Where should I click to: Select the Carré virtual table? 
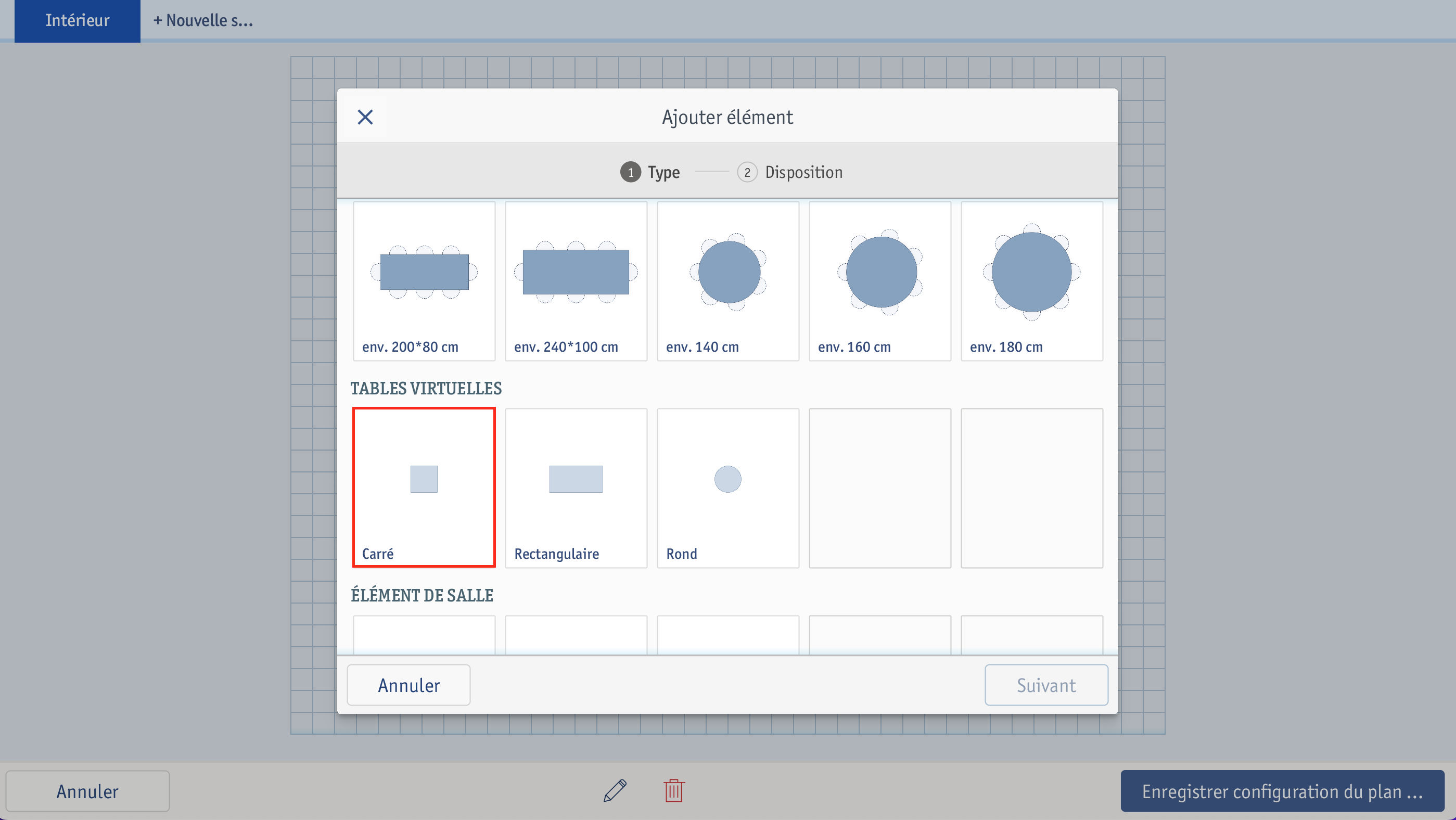point(424,487)
